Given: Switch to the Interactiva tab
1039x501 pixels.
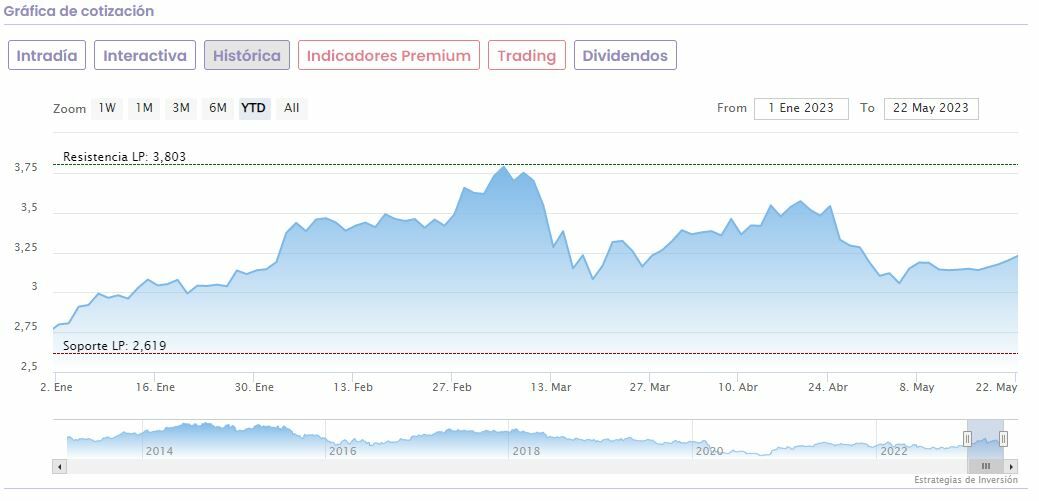Looking at the screenshot, I should pos(145,55).
